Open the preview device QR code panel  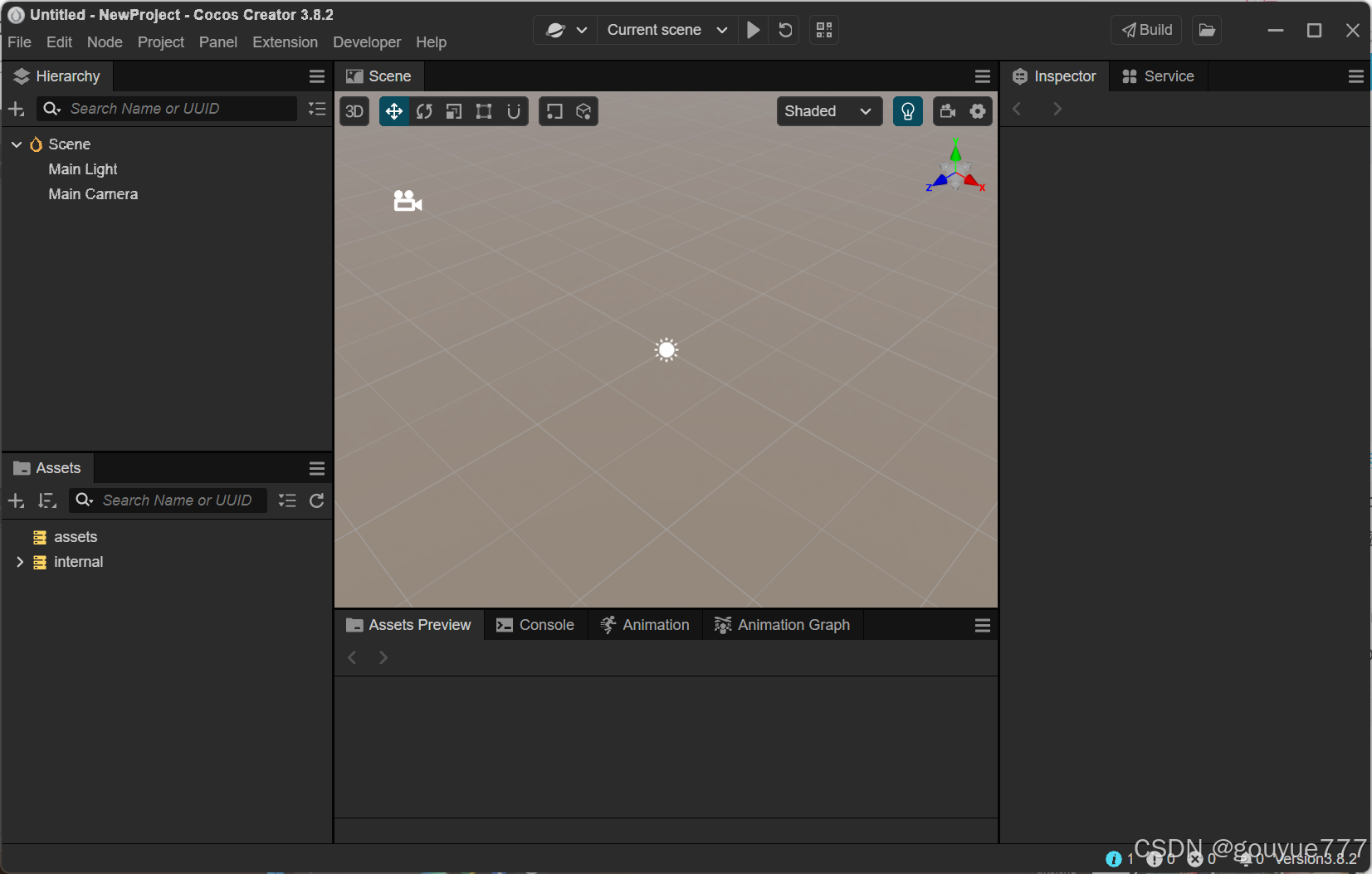tap(824, 30)
